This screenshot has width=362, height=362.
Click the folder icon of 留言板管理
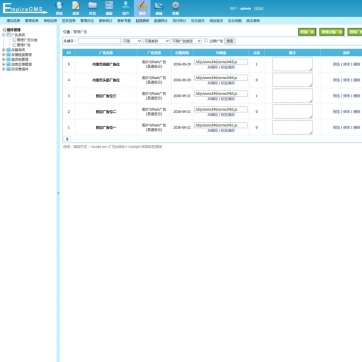[x=9, y=59]
